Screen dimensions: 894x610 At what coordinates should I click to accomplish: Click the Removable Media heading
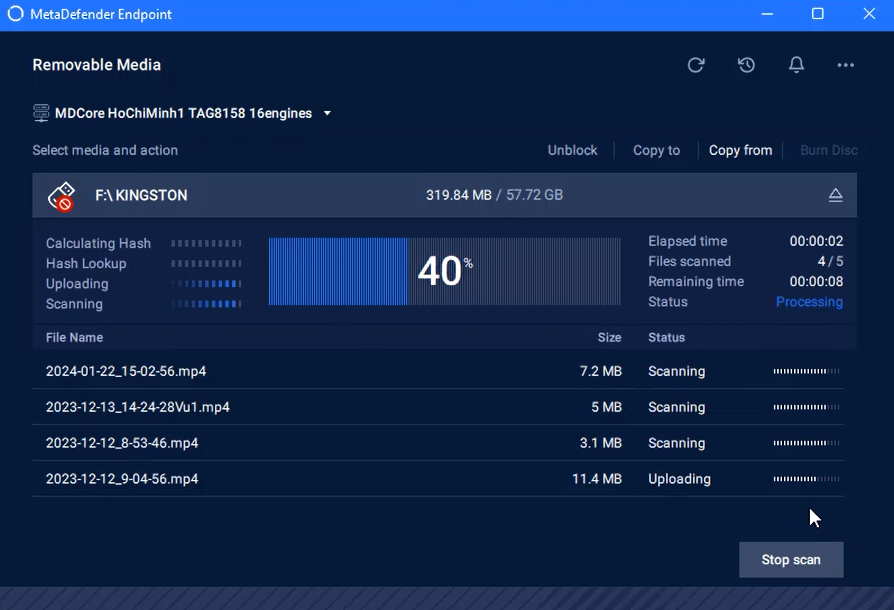(96, 65)
